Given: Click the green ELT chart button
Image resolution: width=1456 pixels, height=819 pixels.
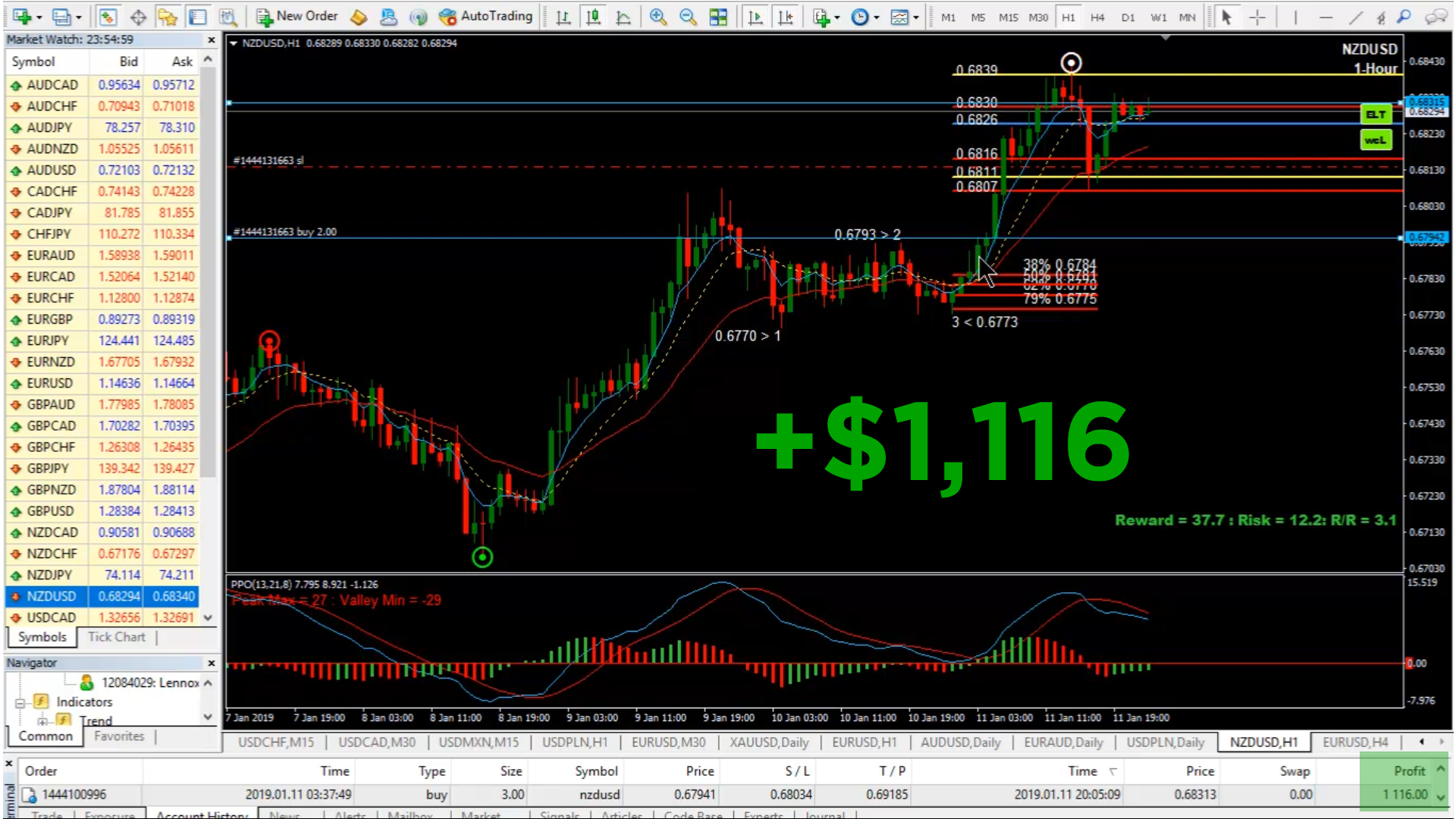Looking at the screenshot, I should point(1376,115).
